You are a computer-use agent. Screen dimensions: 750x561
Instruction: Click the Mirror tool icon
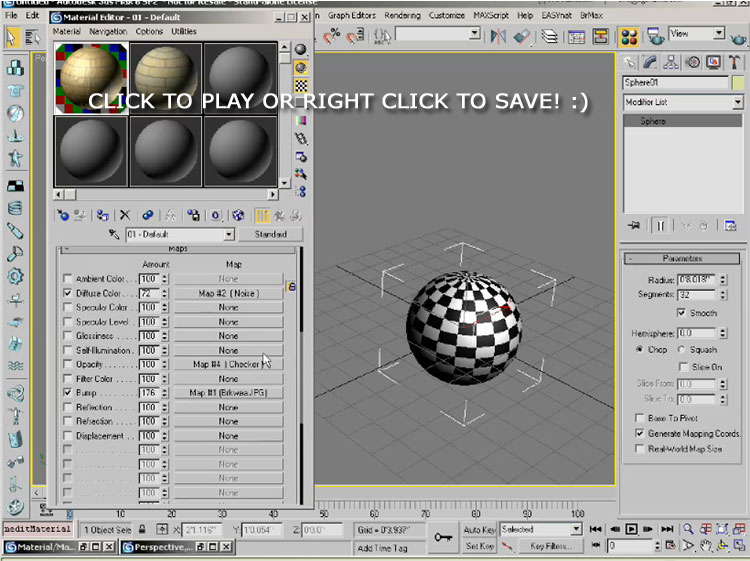pos(495,37)
